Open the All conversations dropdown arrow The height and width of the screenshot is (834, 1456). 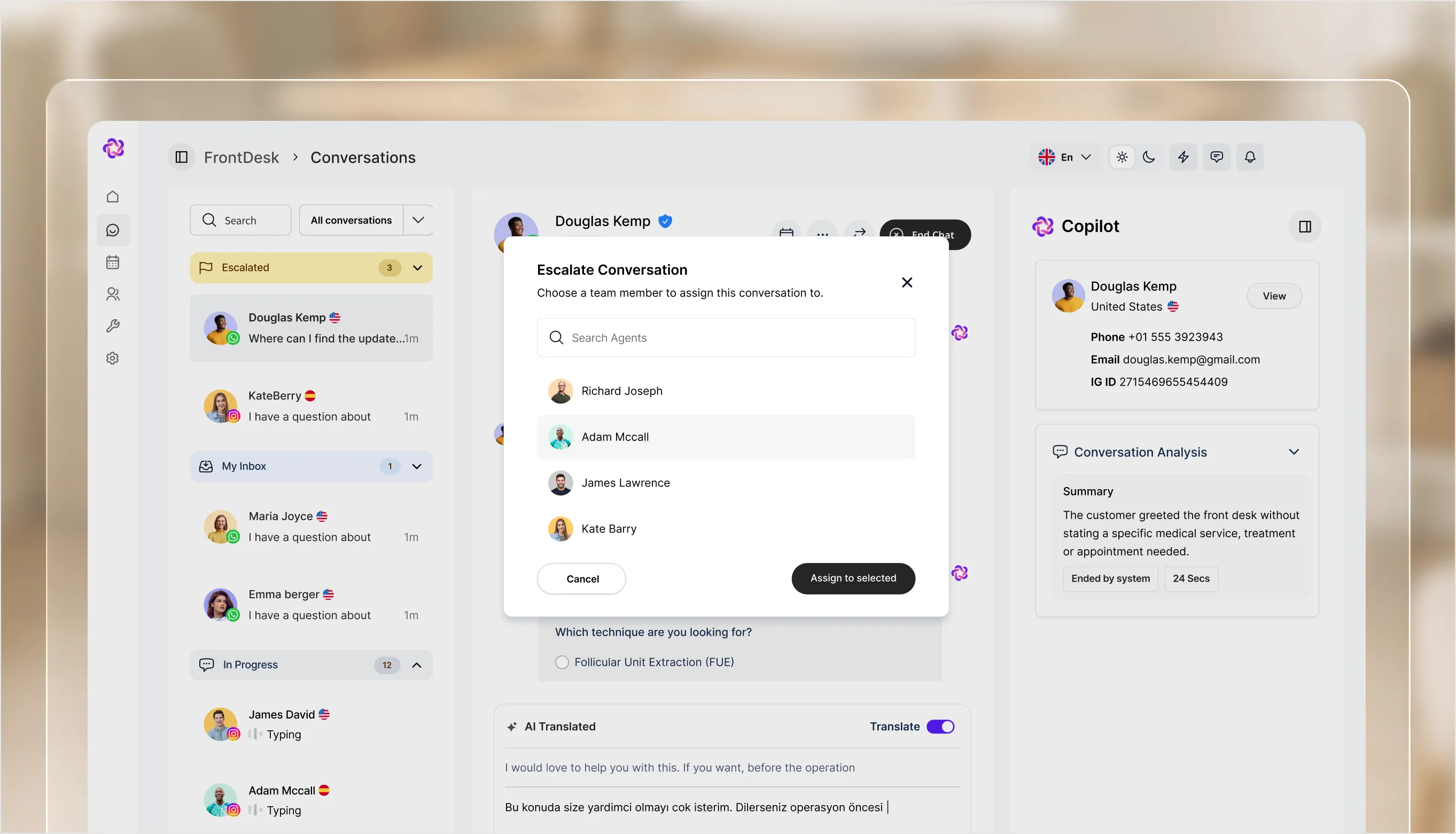[x=418, y=220]
